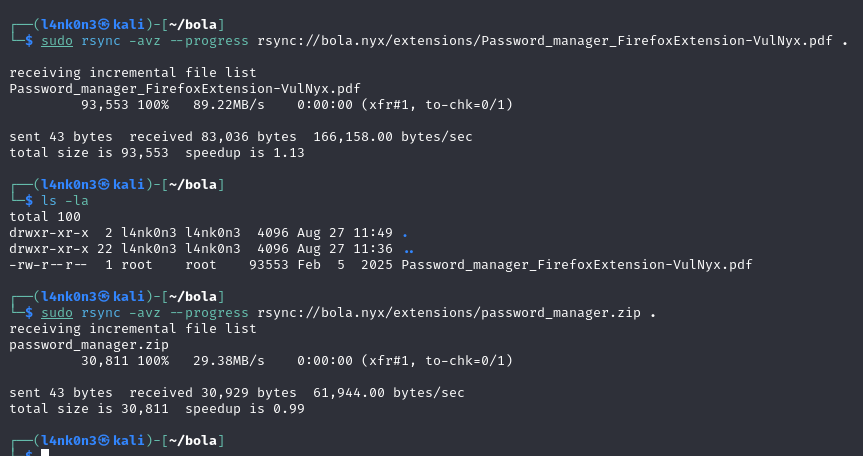Click the Kali symbol in the last prompt

(103, 440)
